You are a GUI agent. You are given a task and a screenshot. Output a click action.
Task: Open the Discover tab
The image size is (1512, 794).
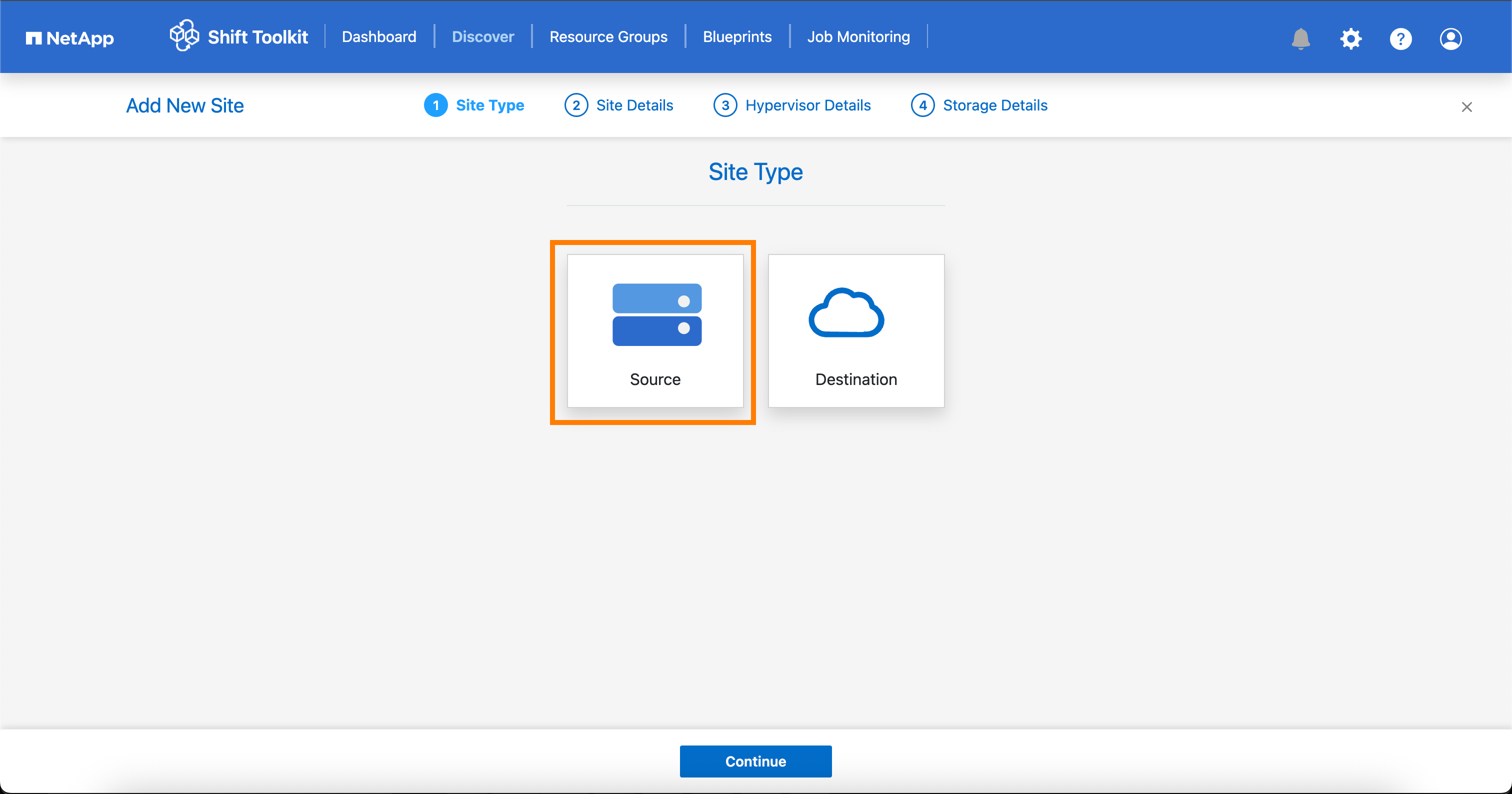tap(482, 36)
